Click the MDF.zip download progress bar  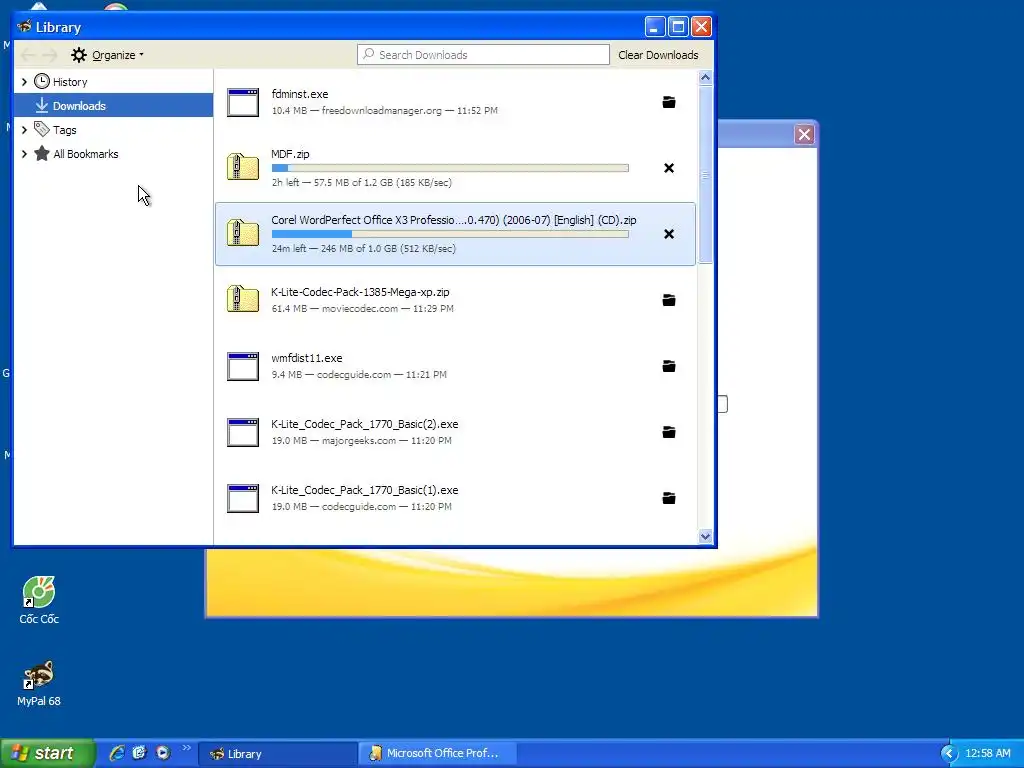point(450,168)
